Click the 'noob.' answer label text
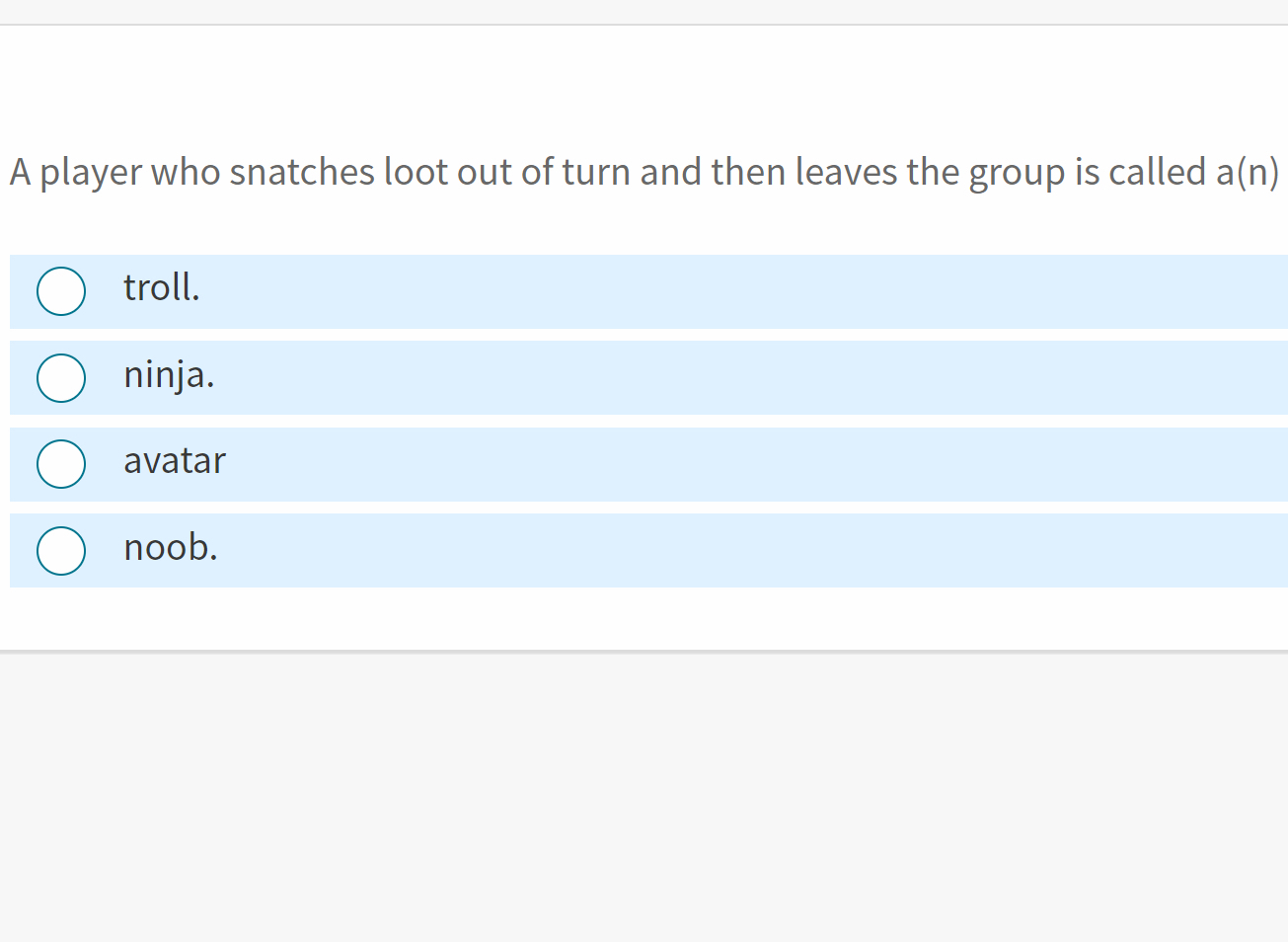 click(x=171, y=547)
